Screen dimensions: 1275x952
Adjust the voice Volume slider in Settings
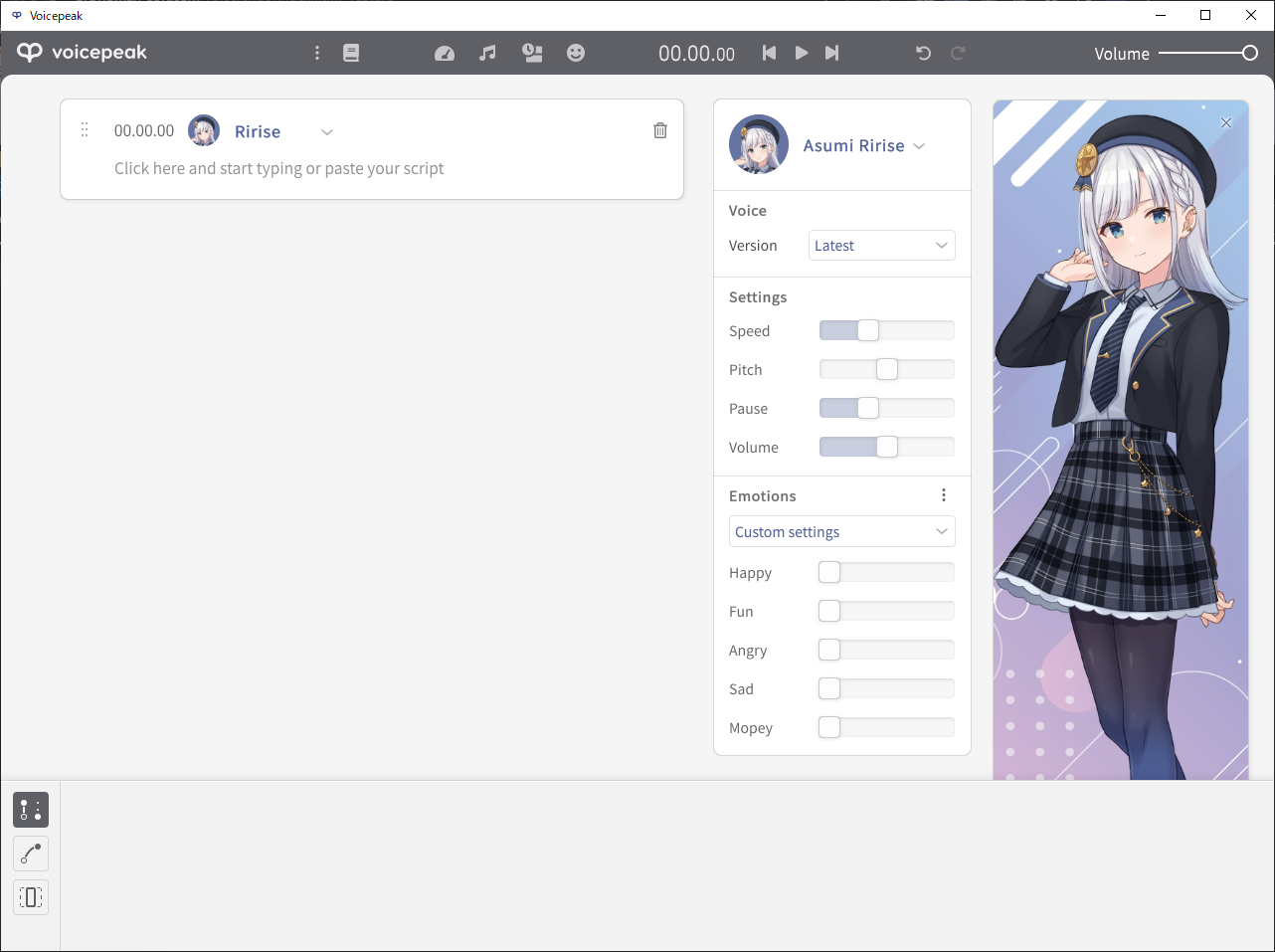[x=886, y=447]
